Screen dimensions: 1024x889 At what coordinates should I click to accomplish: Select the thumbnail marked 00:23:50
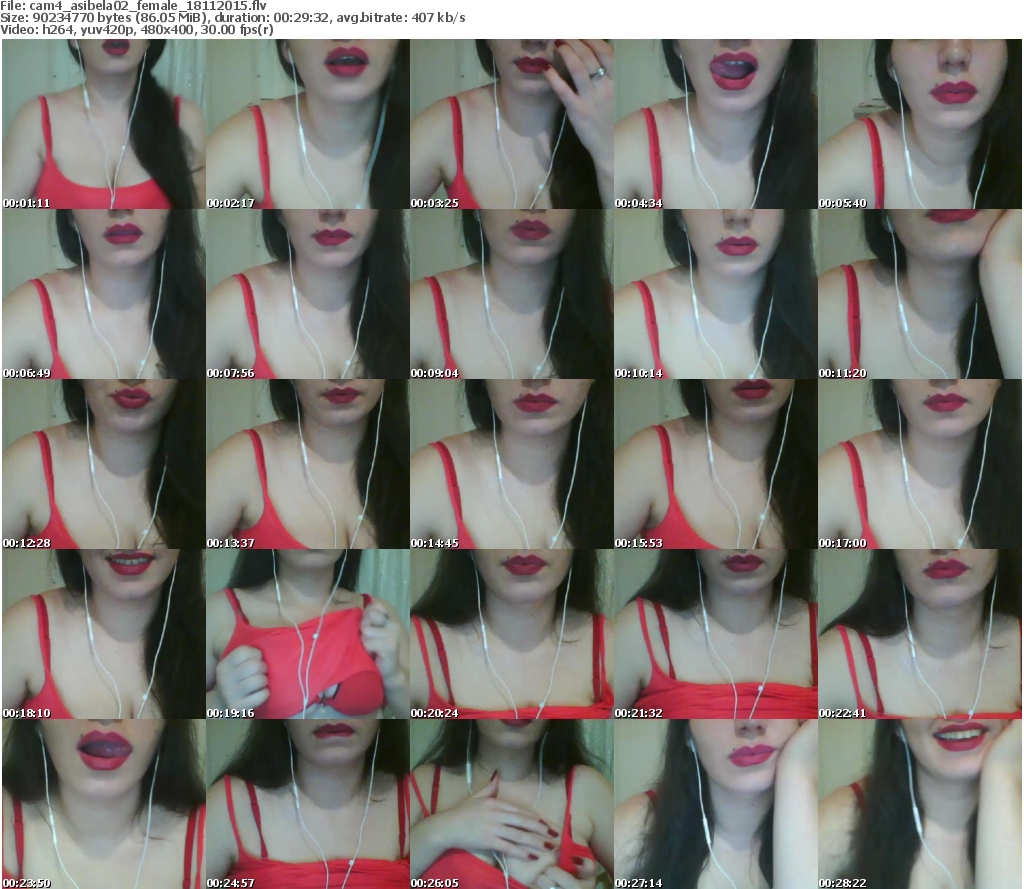click(x=104, y=804)
